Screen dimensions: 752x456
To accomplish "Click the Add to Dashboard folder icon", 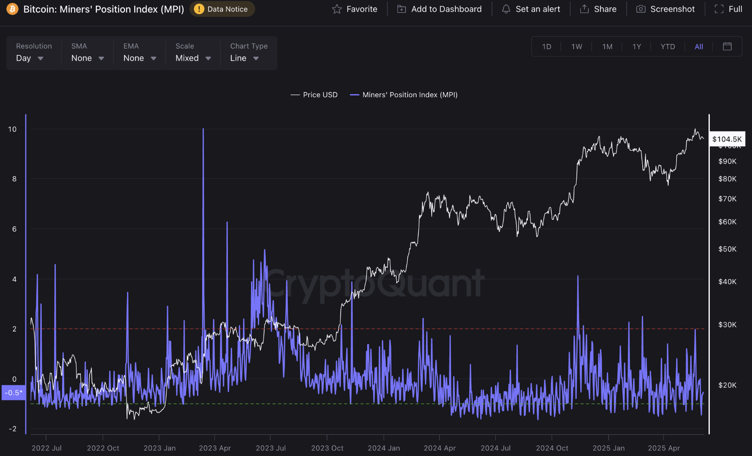I will (401, 9).
